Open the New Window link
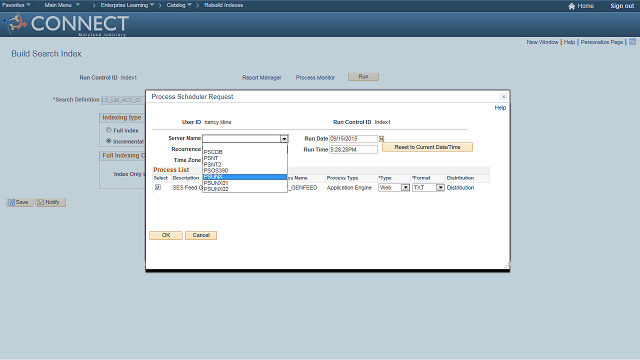The height and width of the screenshot is (360, 640). point(542,42)
